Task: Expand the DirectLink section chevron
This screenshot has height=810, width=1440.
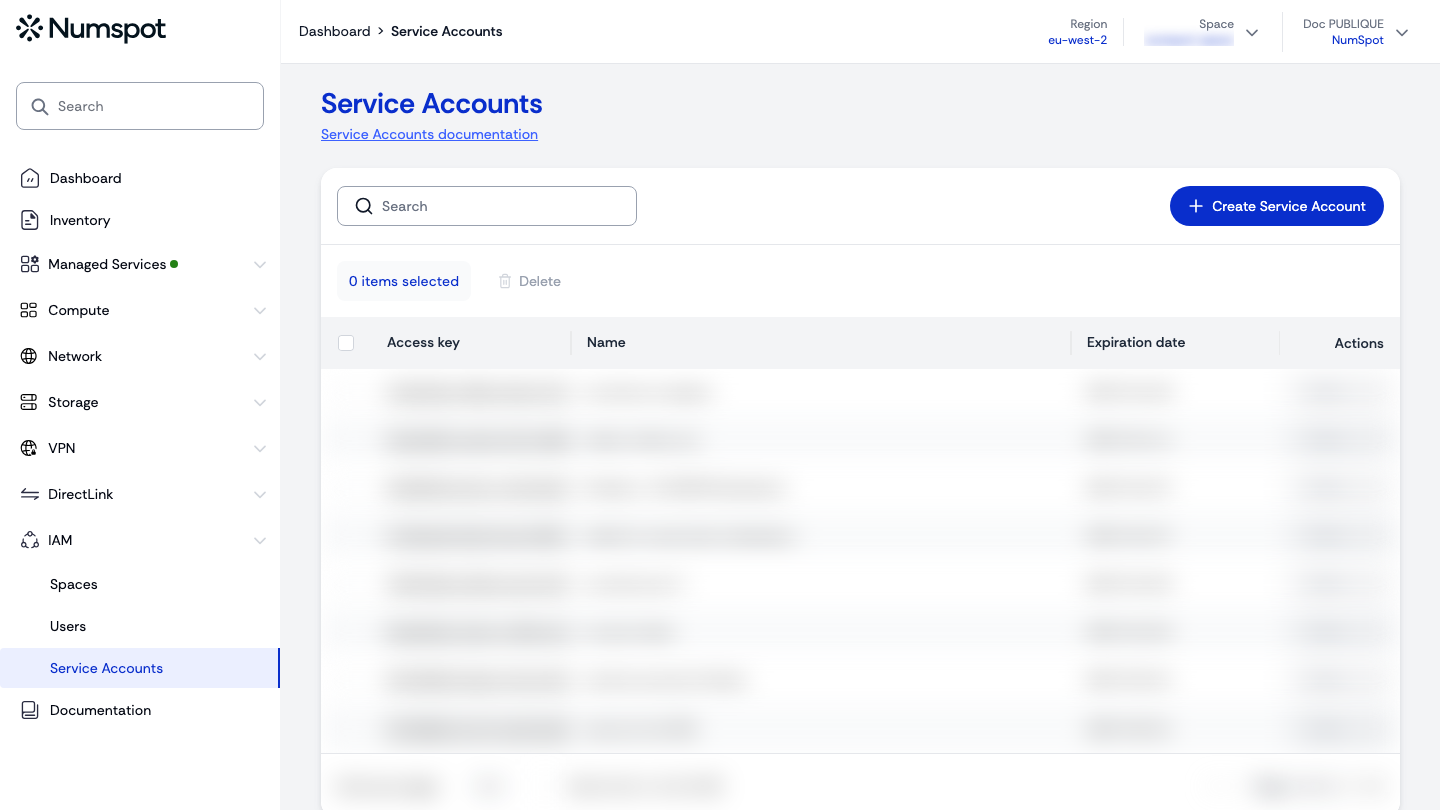Action: pos(260,495)
